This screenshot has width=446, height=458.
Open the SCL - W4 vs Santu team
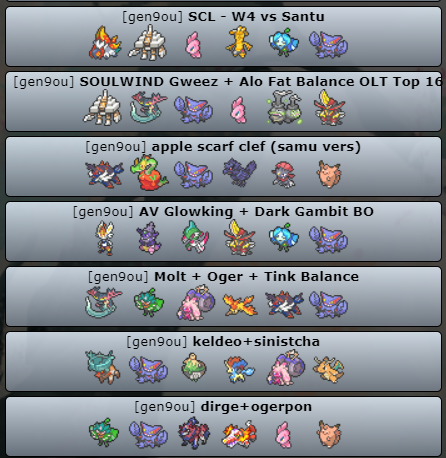pos(223,37)
